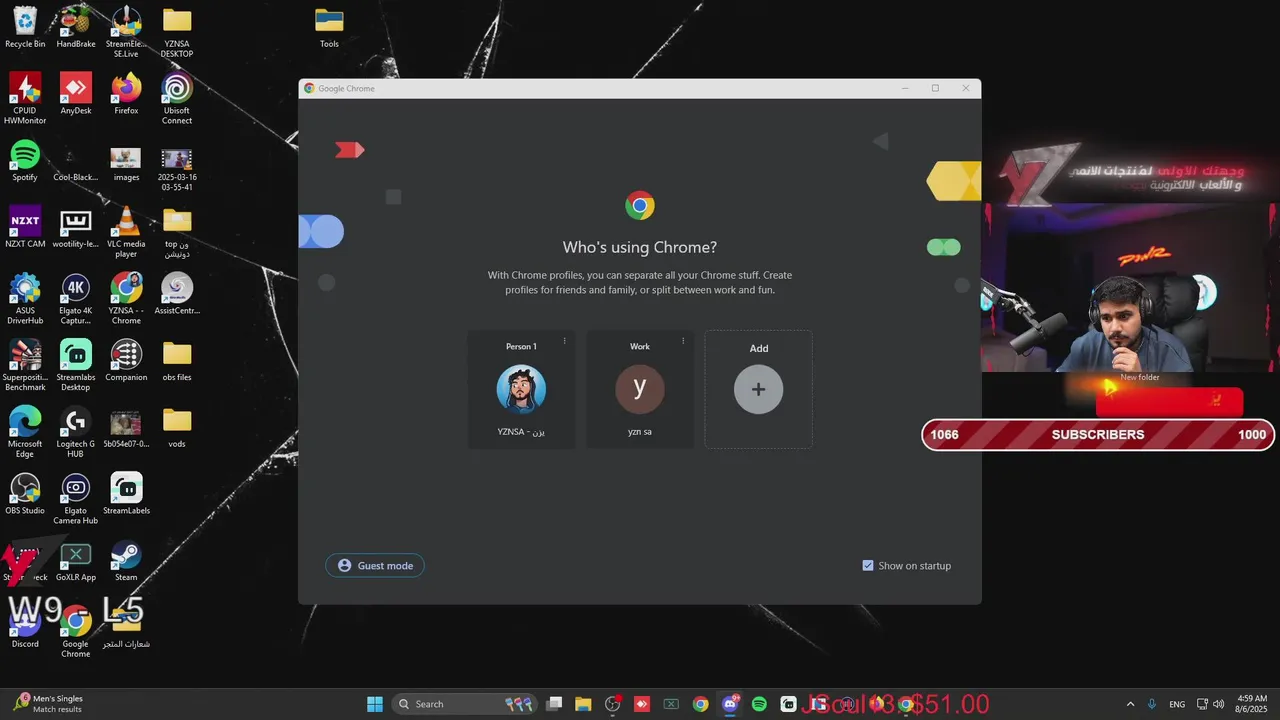
Task: Open Windows Start menu
Action: 375,704
